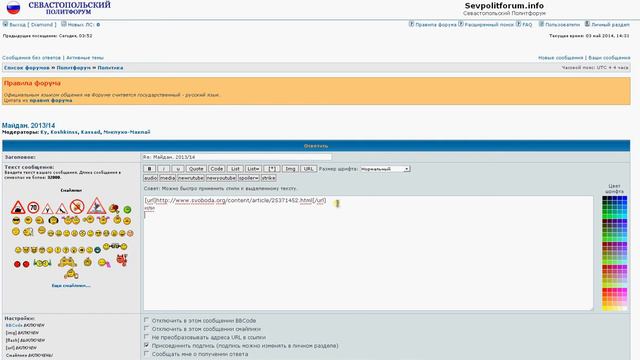Click the Russian flag forum logo
Screen dimensions: 640x360
(x=13, y=7)
